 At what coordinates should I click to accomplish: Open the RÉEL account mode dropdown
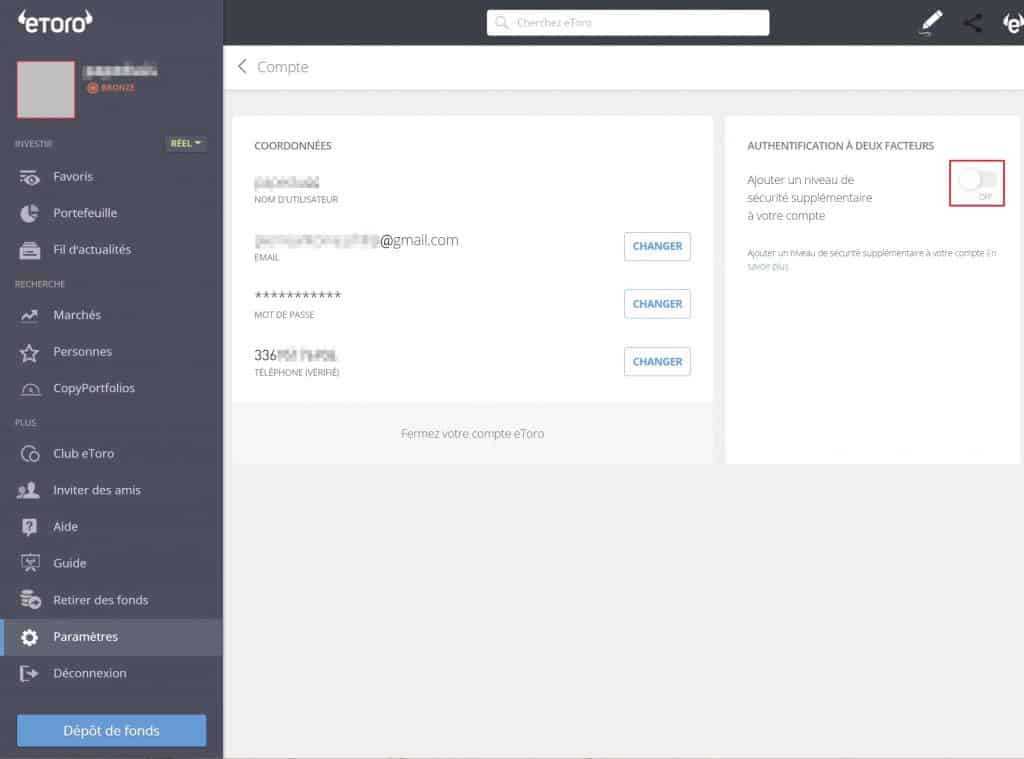[187, 143]
